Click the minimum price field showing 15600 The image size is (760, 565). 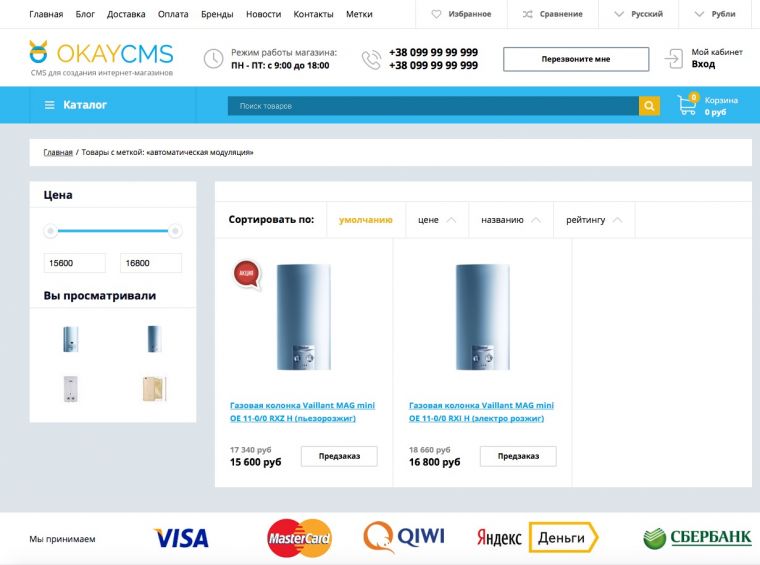pos(75,263)
